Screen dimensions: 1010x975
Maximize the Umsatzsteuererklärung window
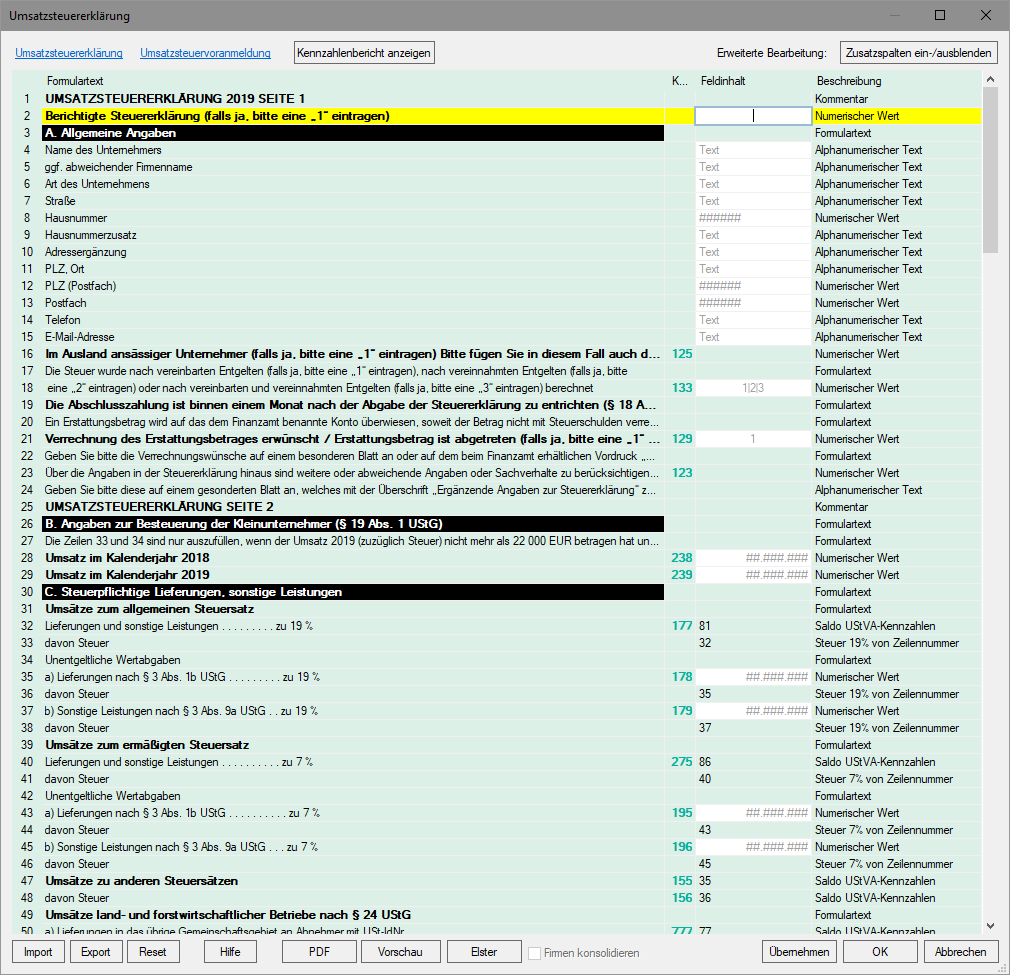click(940, 15)
